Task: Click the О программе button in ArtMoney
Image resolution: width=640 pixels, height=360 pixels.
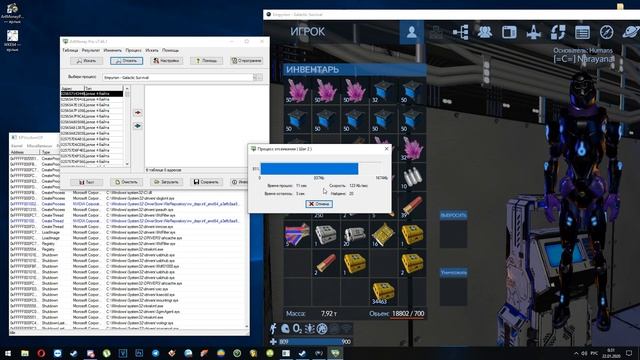Action: tap(247, 61)
